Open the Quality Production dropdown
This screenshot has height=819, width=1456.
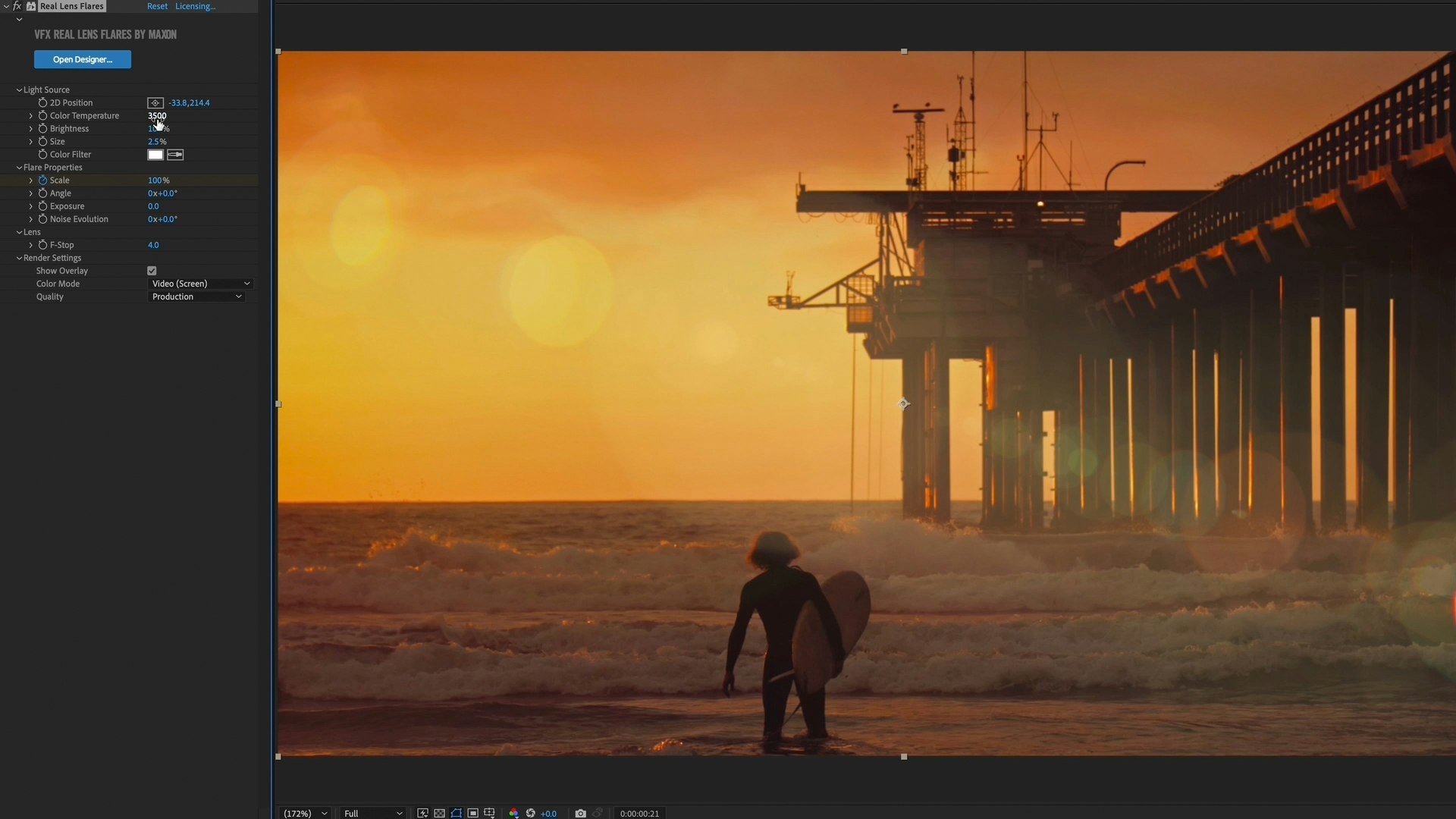click(x=196, y=297)
